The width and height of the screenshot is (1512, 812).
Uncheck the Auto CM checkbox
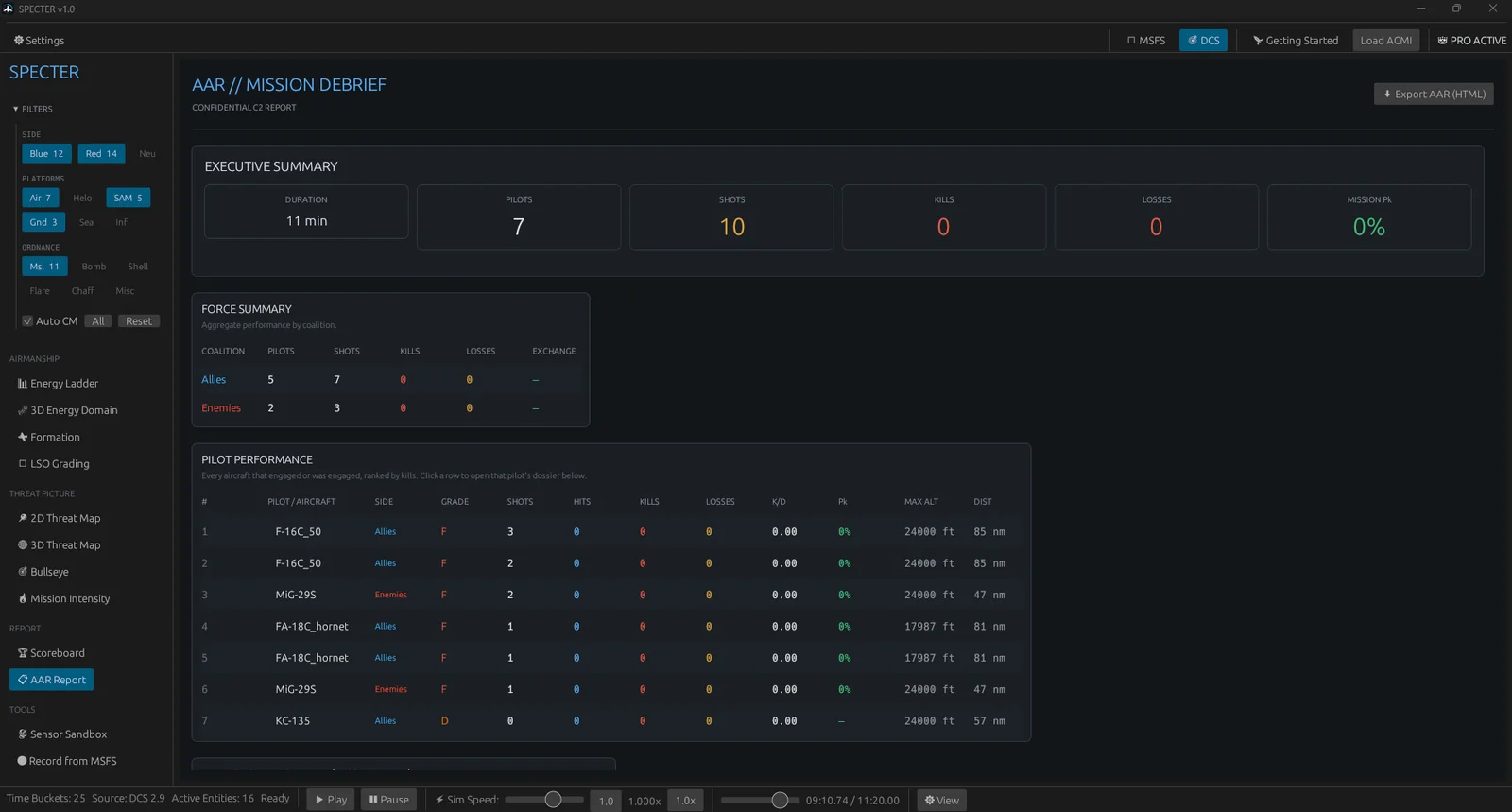[x=27, y=321]
